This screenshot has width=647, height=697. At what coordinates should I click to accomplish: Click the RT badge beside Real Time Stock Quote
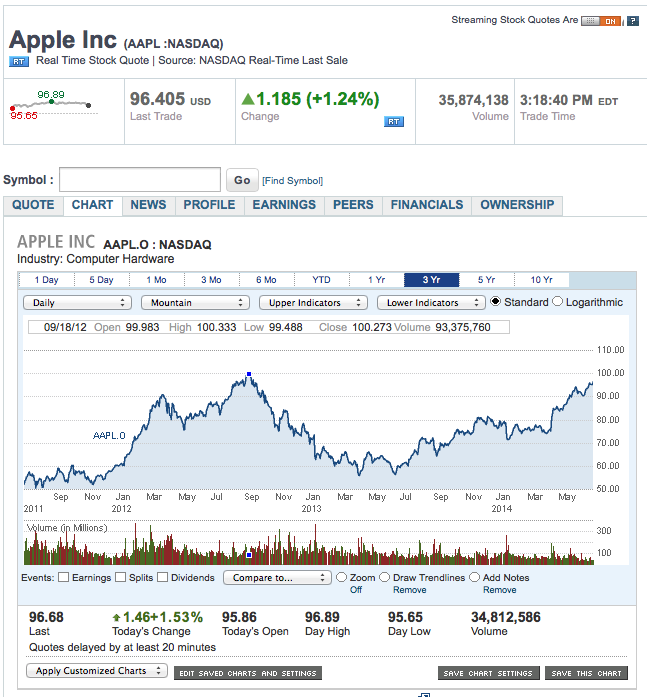coord(19,61)
